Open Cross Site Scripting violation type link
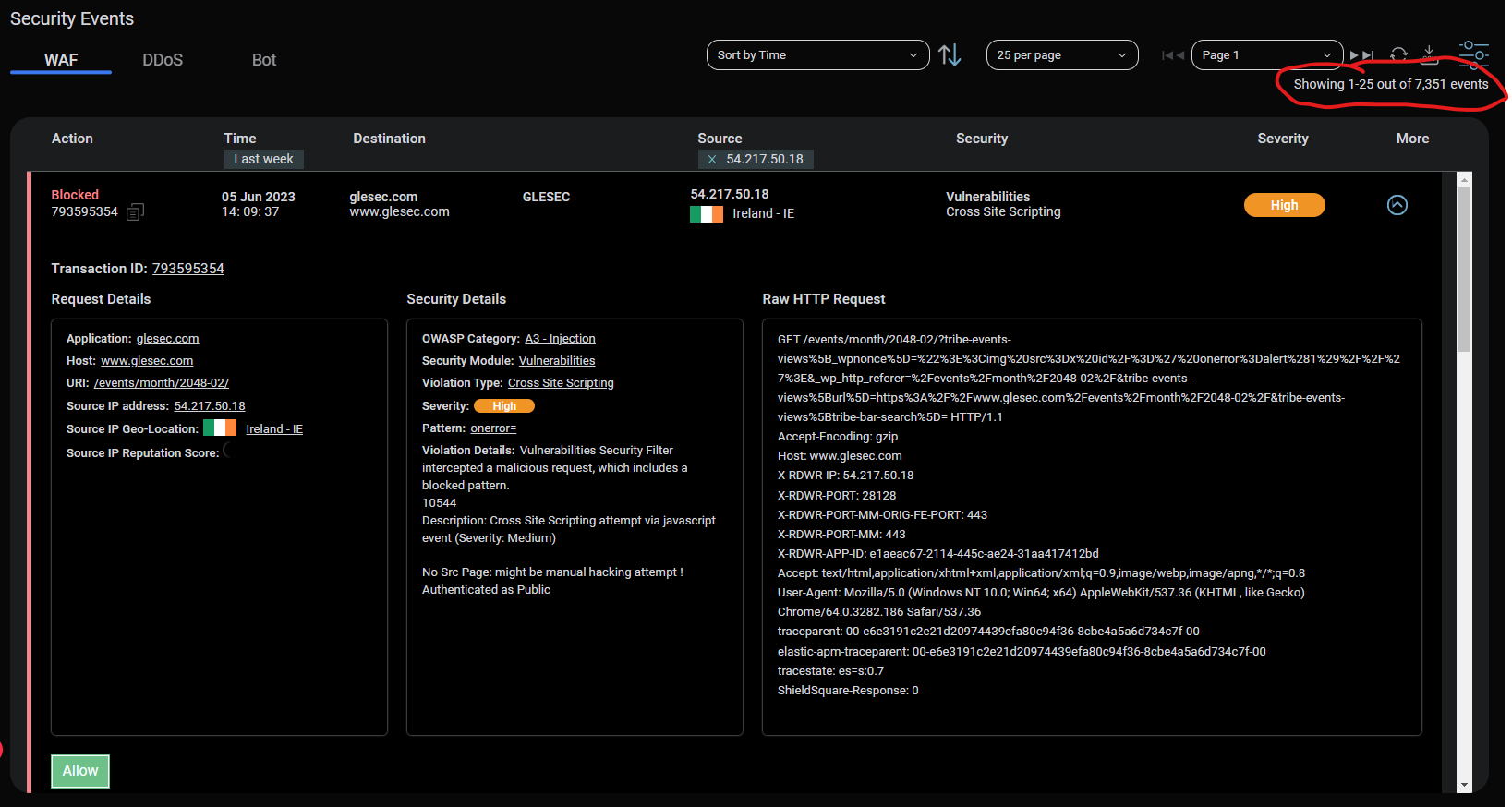 point(561,383)
